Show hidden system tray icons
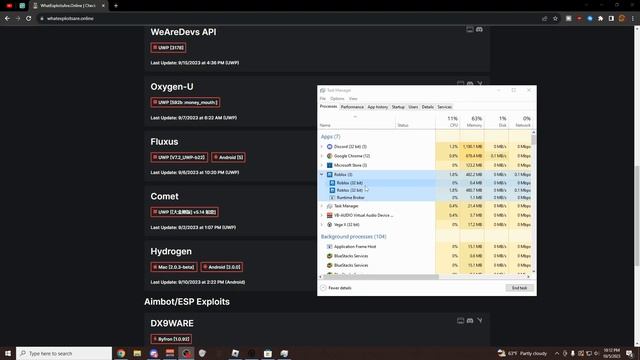 click(557, 353)
